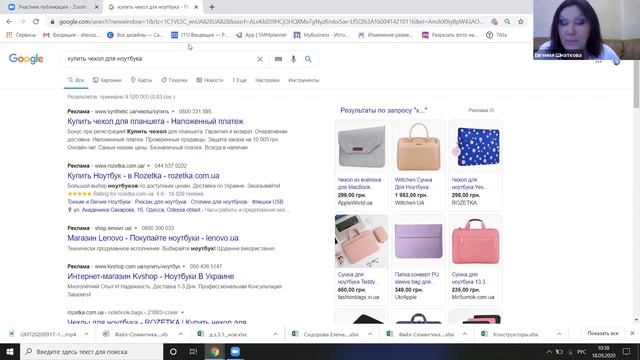The image size is (640, 360).
Task: Start voice search with microphone icon
Action: click(293, 59)
